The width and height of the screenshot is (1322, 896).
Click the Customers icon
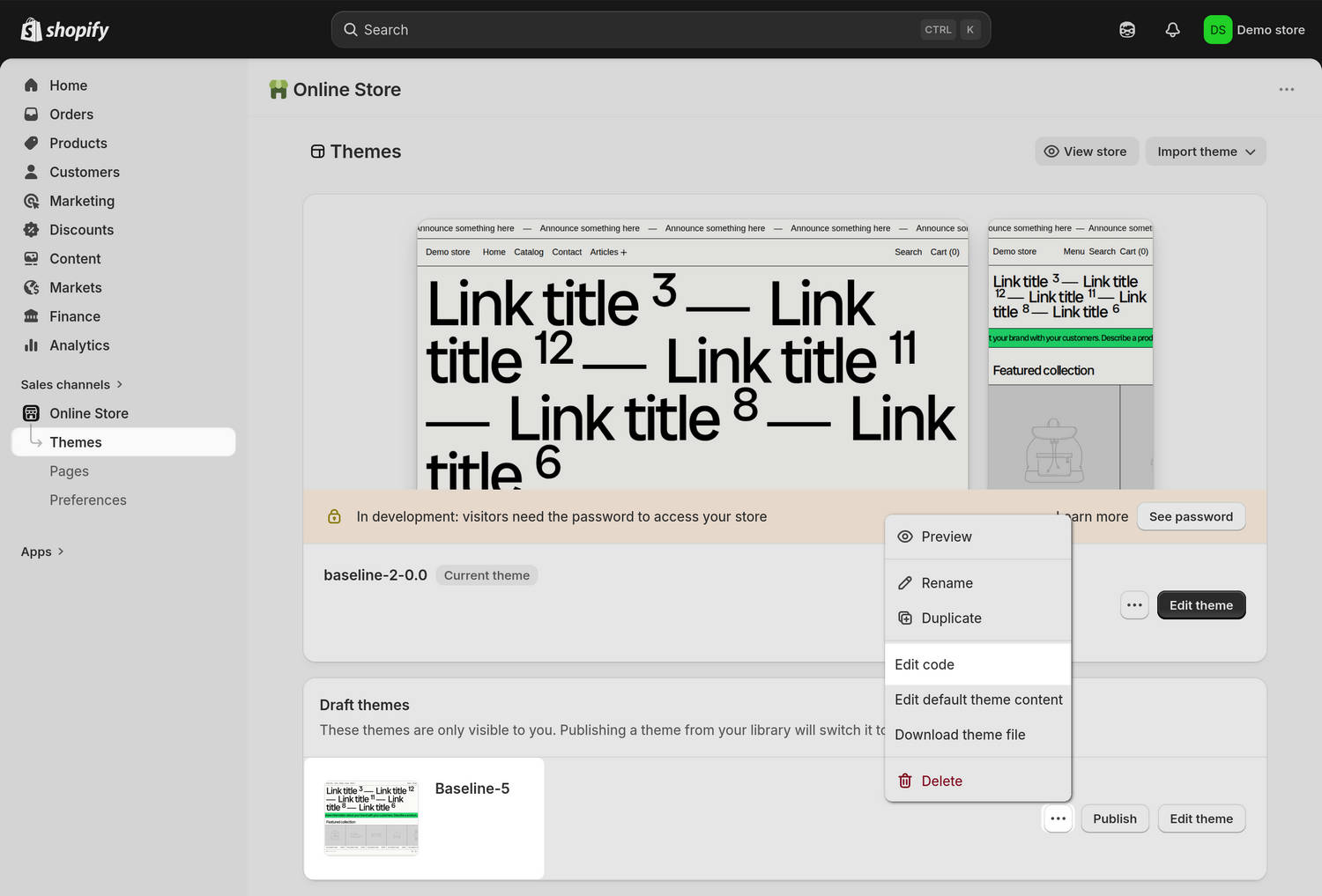click(32, 172)
